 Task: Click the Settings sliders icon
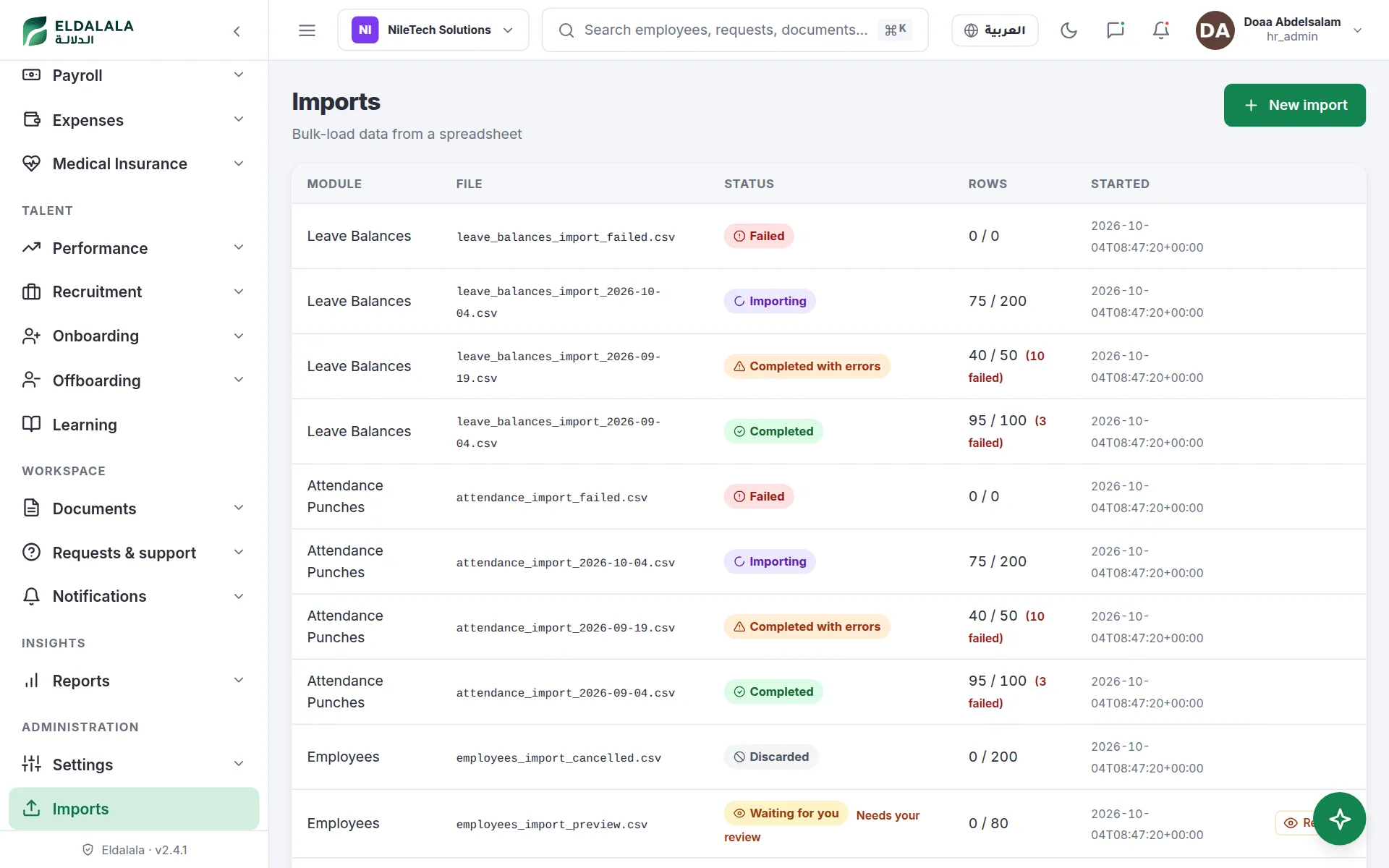tap(31, 764)
